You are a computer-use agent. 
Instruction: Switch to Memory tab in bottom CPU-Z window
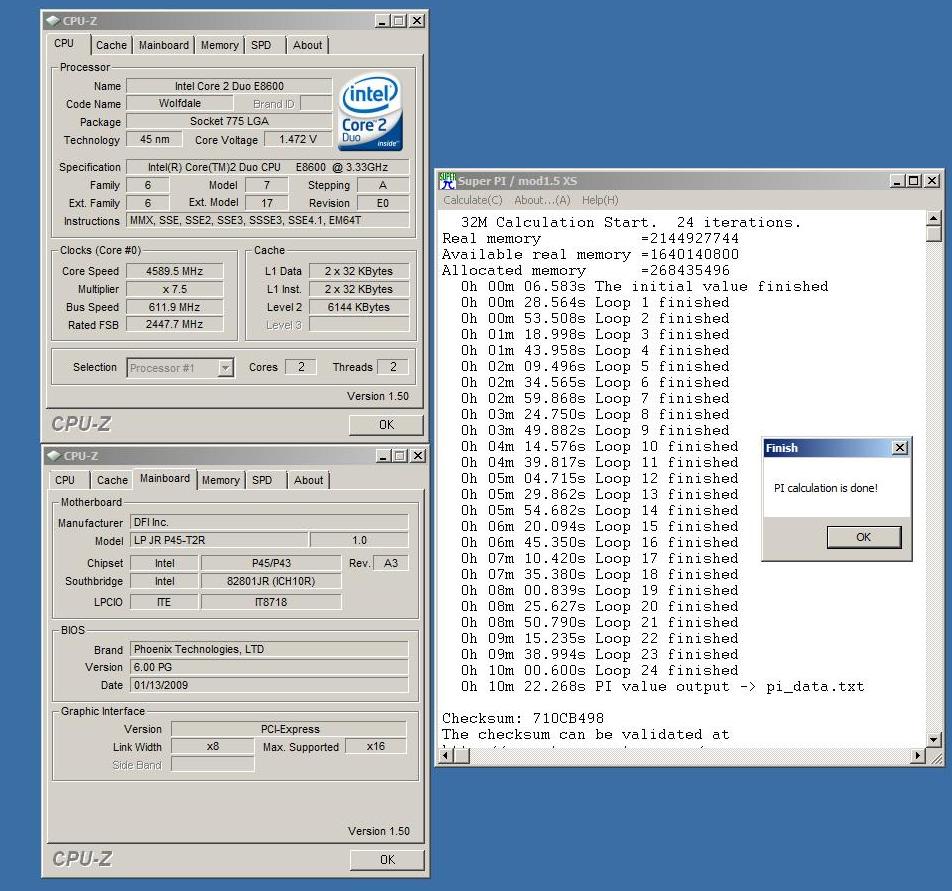[x=220, y=480]
